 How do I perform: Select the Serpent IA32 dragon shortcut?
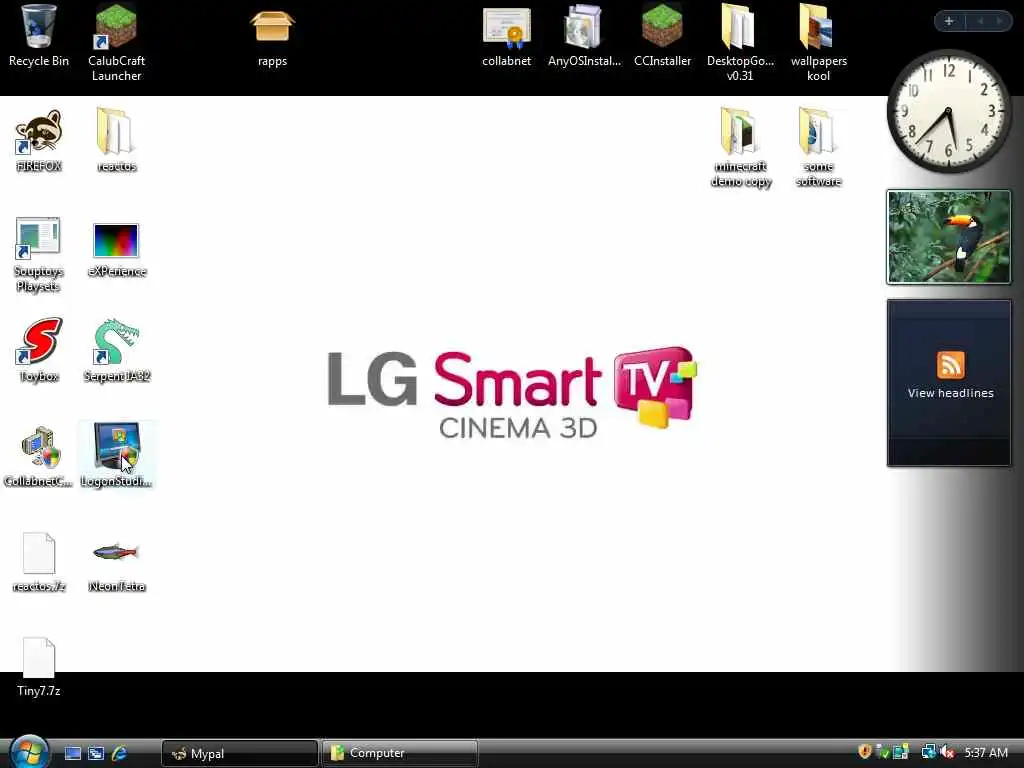point(116,351)
